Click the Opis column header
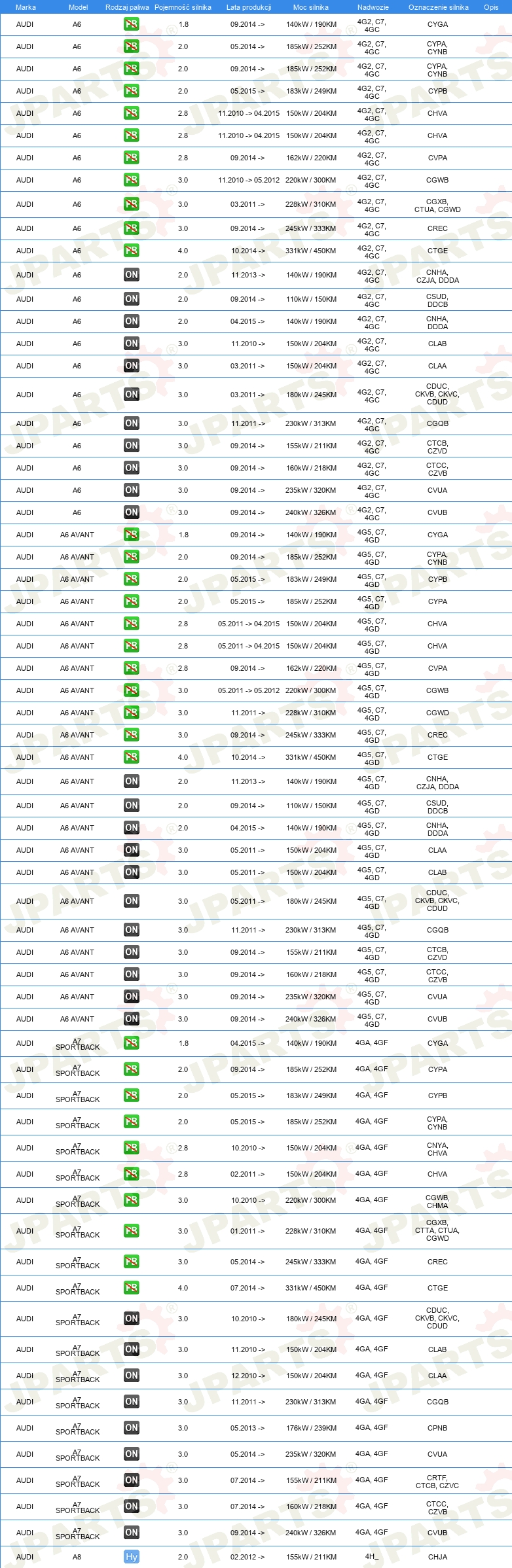 [x=491, y=7]
